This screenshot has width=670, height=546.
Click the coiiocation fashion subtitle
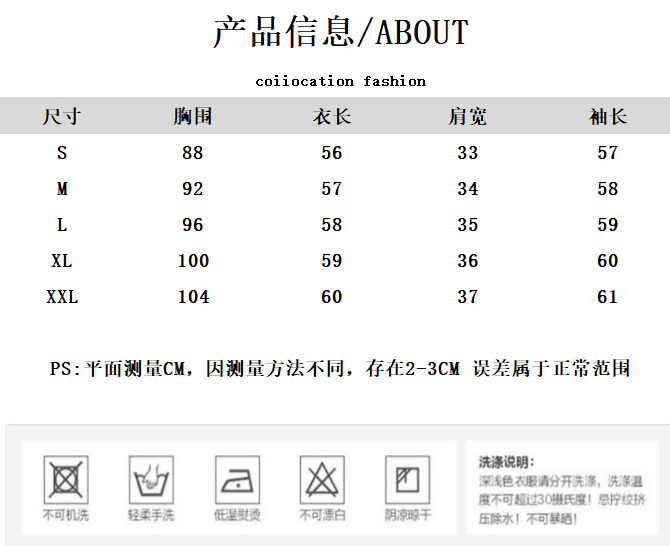pyautogui.click(x=341, y=81)
